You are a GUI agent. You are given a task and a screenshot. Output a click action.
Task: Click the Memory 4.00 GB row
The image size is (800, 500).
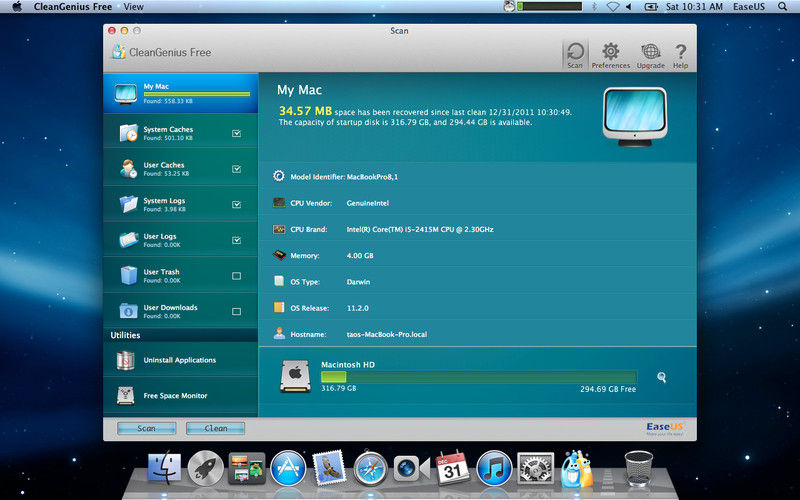(x=478, y=256)
